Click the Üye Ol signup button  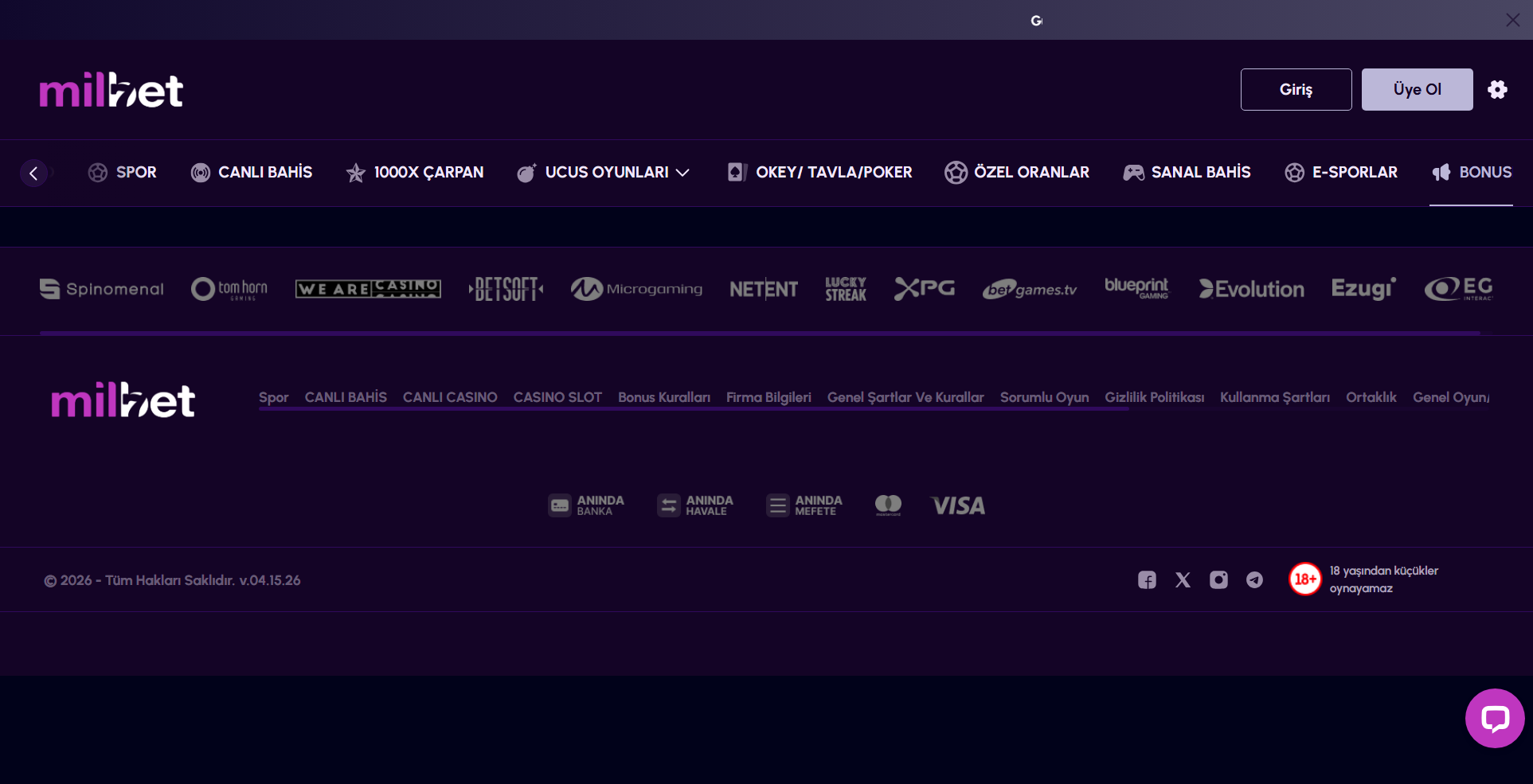click(x=1417, y=89)
